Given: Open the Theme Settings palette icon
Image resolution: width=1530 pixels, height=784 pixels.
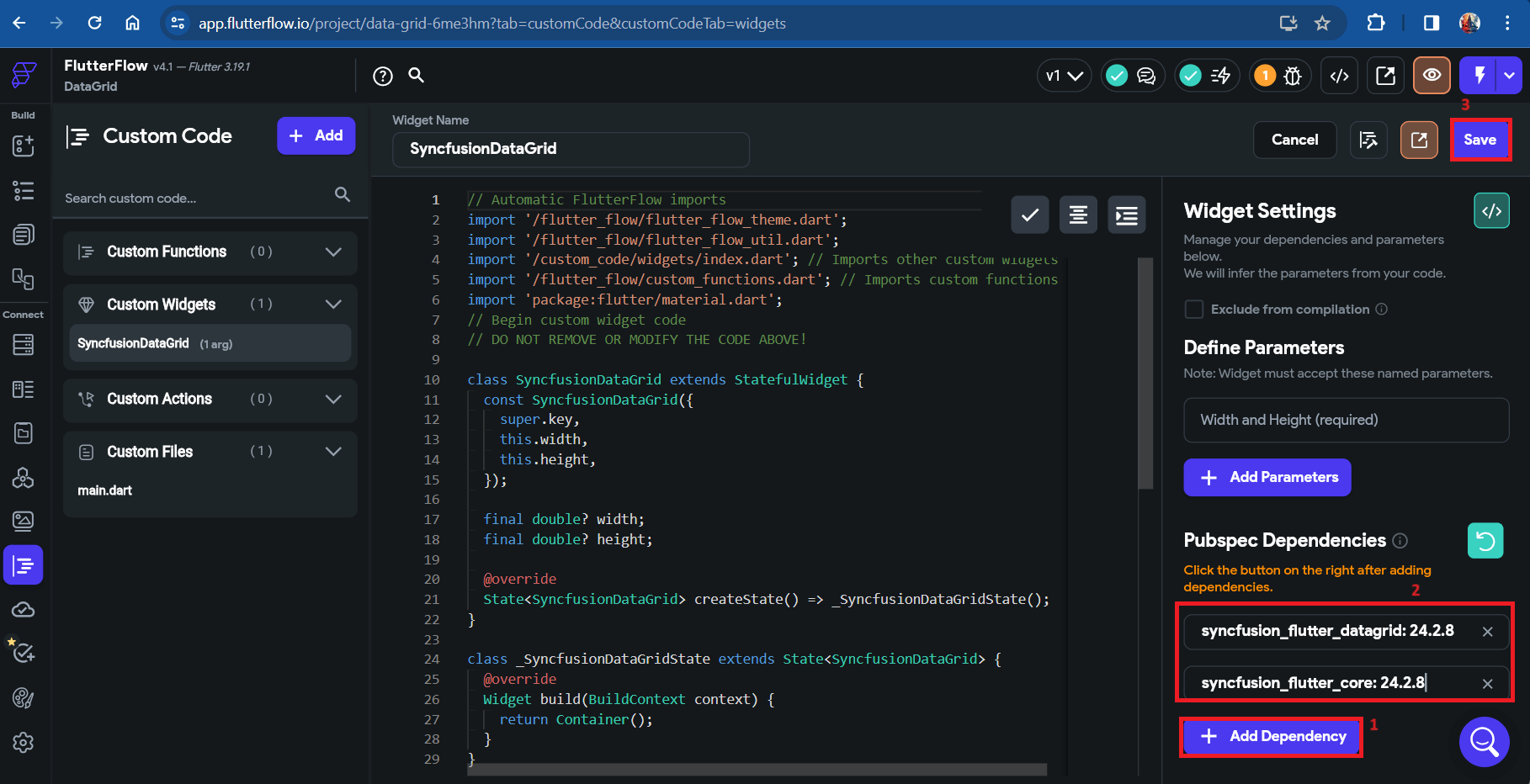Looking at the screenshot, I should pyautogui.click(x=24, y=698).
